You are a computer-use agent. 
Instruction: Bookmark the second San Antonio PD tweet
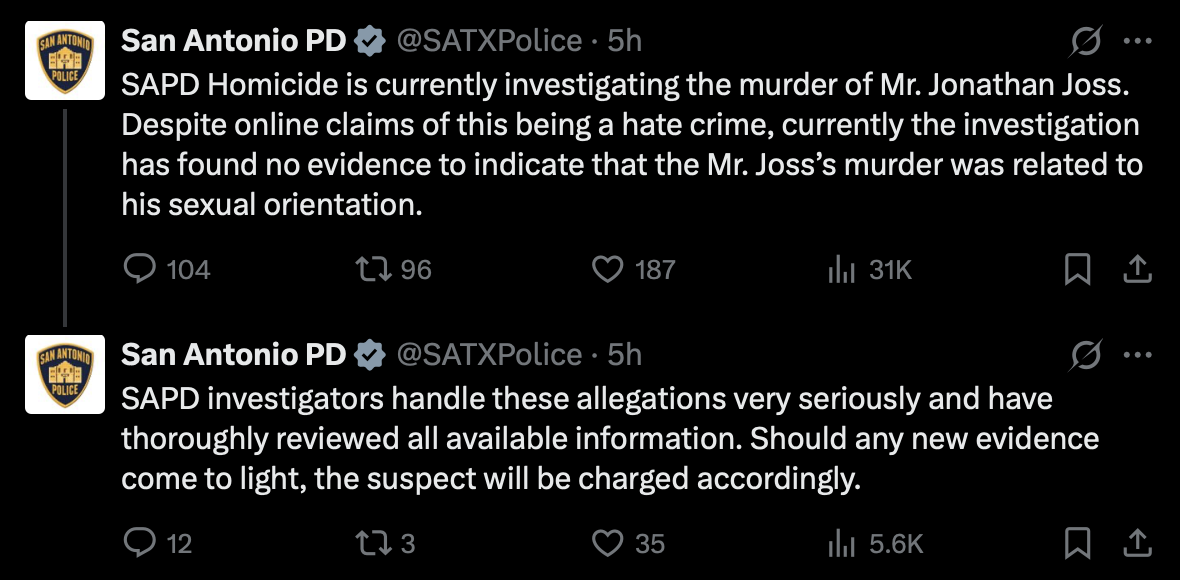[1077, 543]
